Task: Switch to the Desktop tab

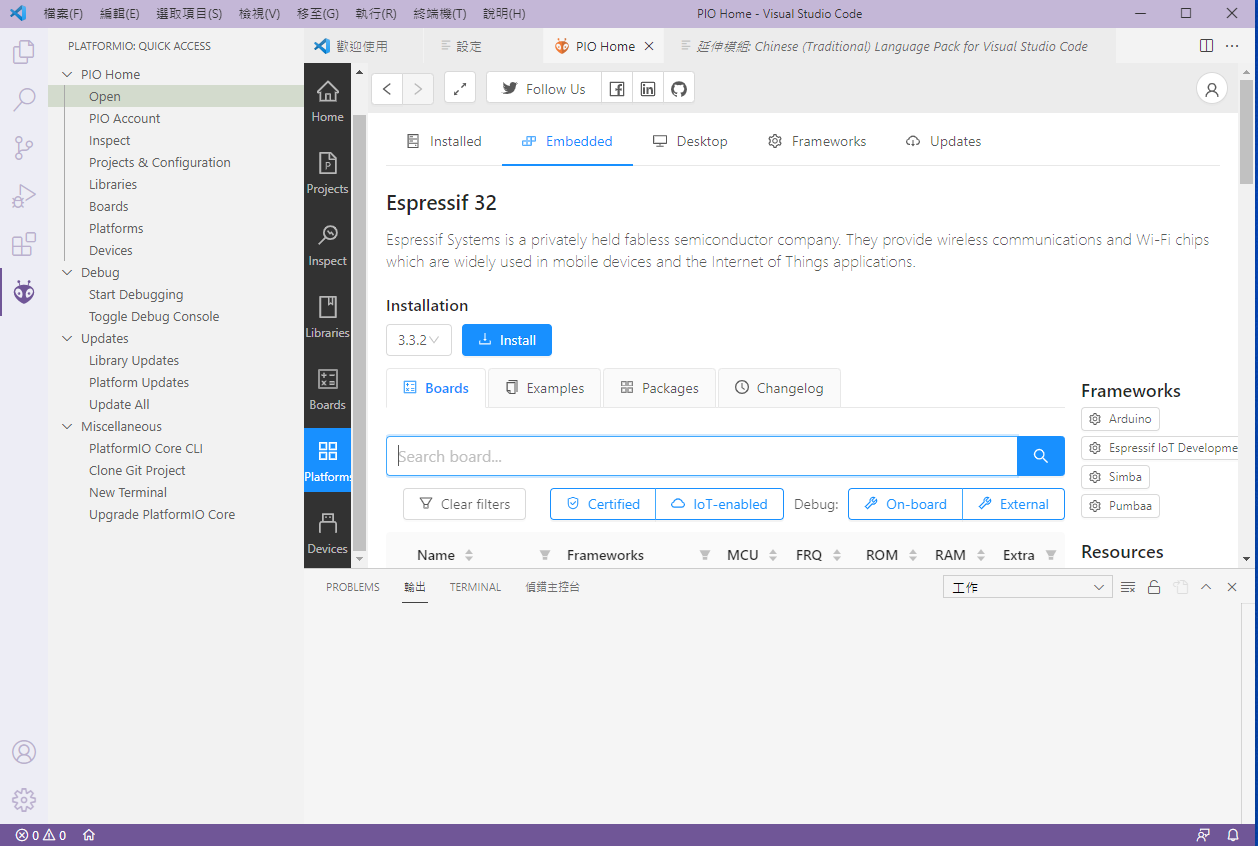Action: click(x=690, y=141)
